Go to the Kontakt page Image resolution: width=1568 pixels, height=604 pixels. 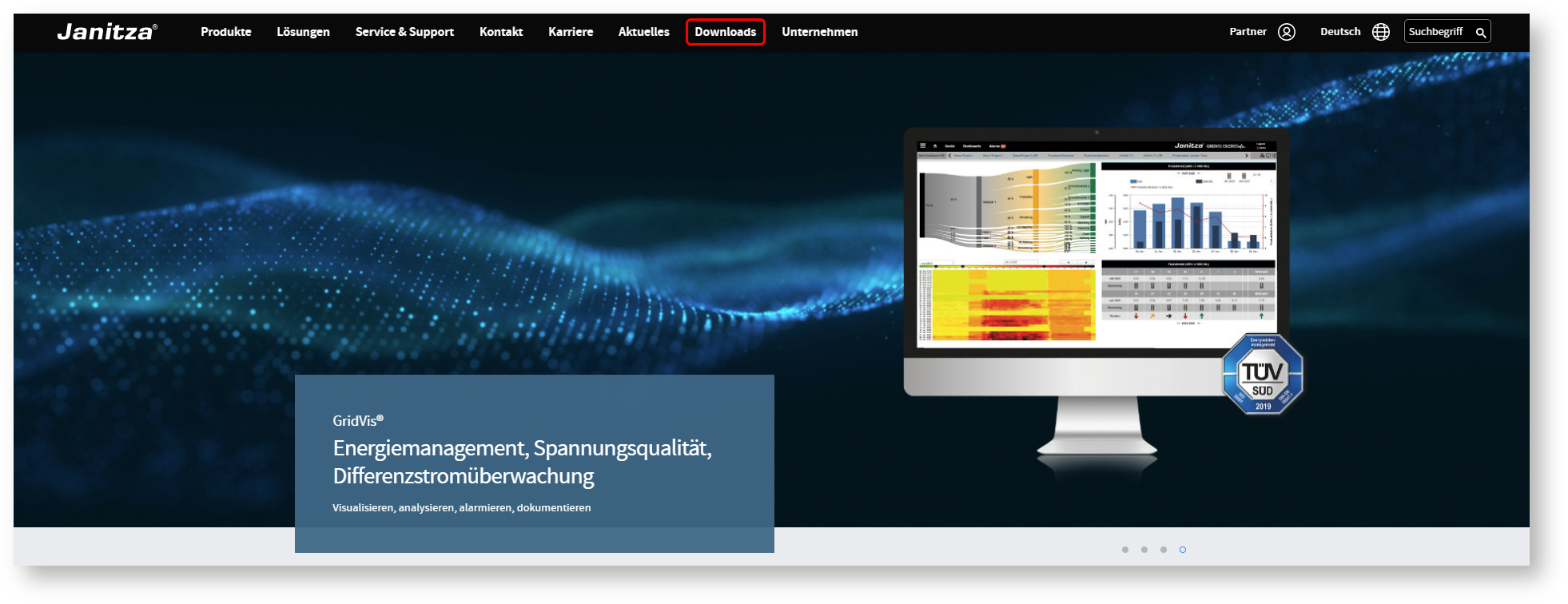(501, 32)
